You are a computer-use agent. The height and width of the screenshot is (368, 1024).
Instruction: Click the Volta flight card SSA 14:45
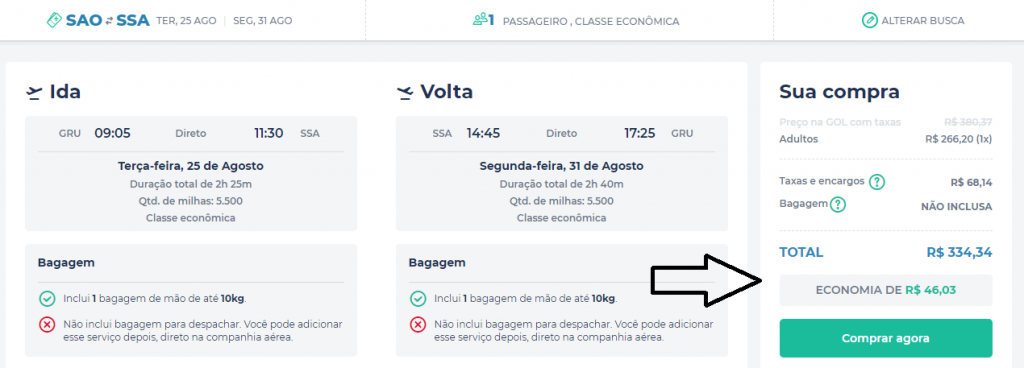coord(562,174)
